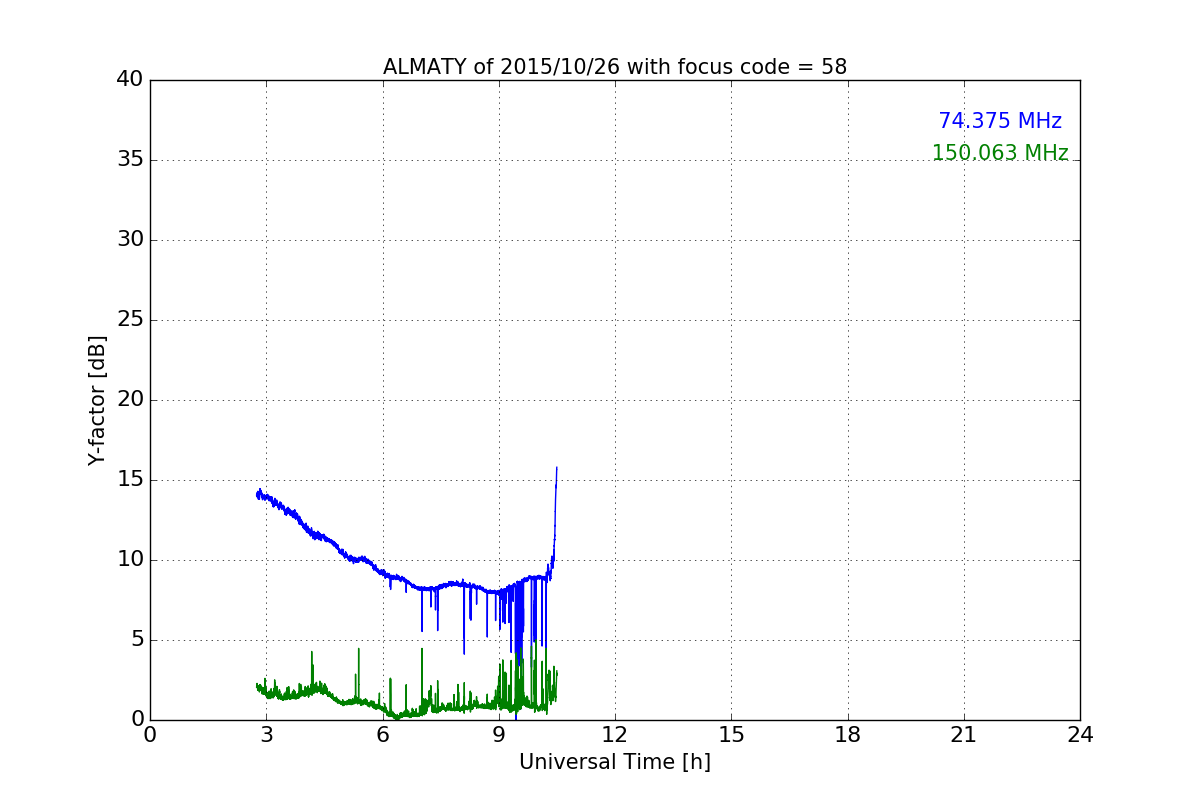Screen dimensions: 1200x800
Task: Click the y-axis tick label 30
Action: click(x=130, y=240)
